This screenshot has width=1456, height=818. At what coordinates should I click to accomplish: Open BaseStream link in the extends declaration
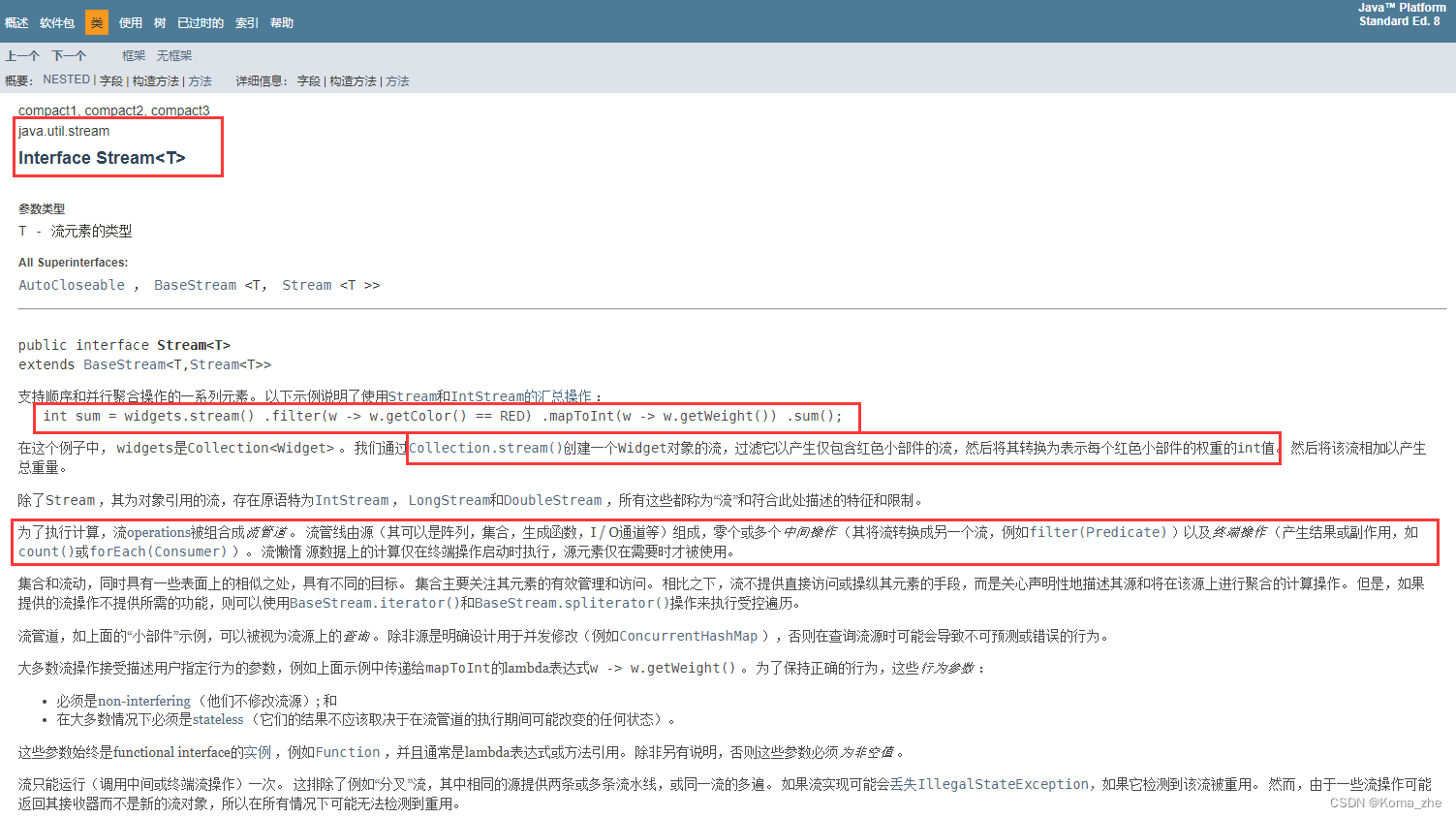(x=124, y=364)
